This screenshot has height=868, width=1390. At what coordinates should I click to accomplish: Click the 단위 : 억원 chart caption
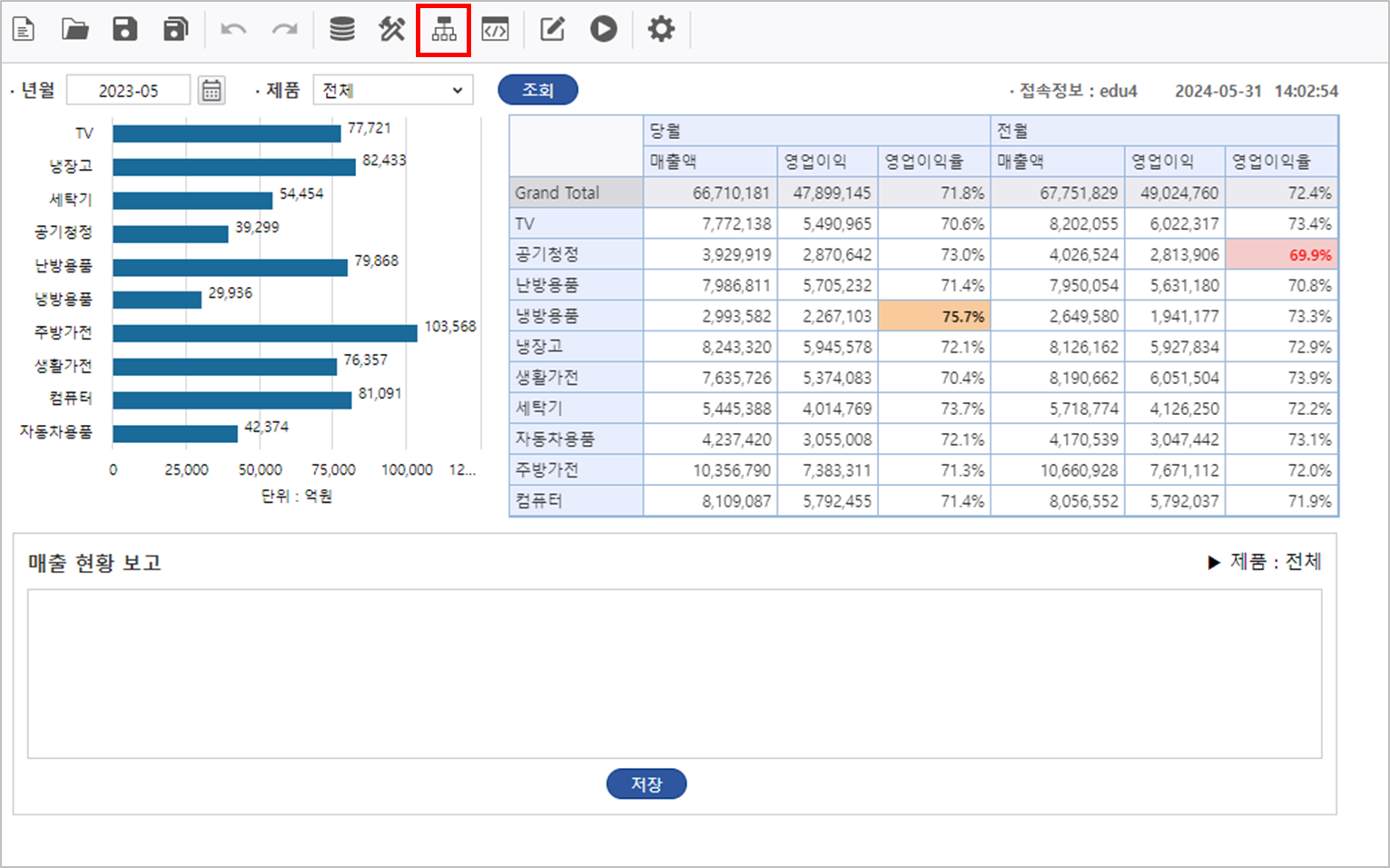tap(297, 497)
